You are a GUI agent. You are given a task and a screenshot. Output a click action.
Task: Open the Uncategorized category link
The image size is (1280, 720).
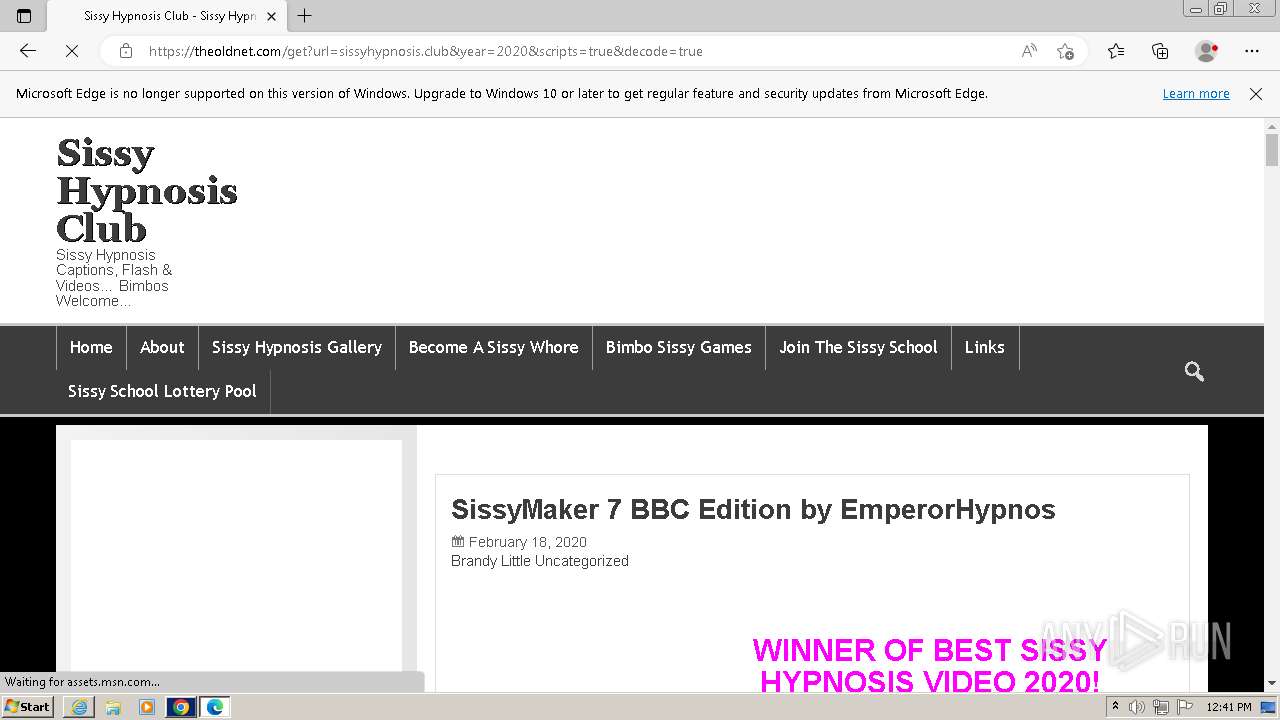point(582,561)
